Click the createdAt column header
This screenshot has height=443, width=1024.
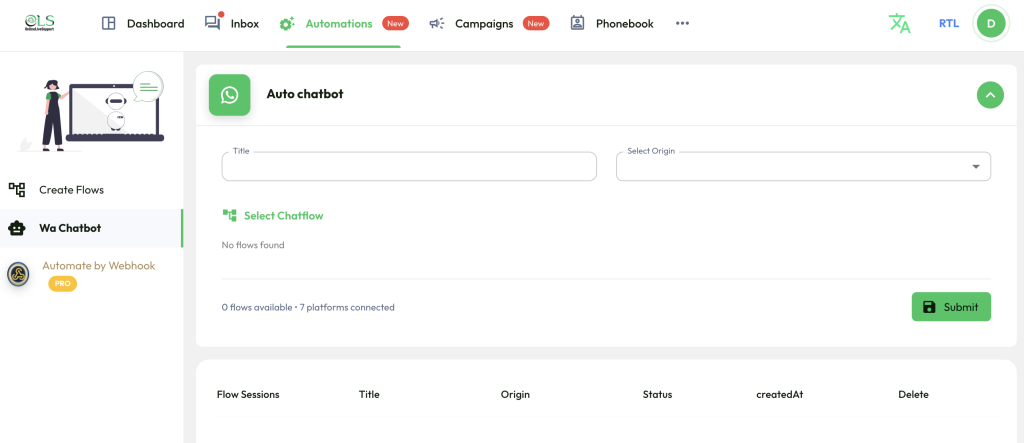coord(780,395)
